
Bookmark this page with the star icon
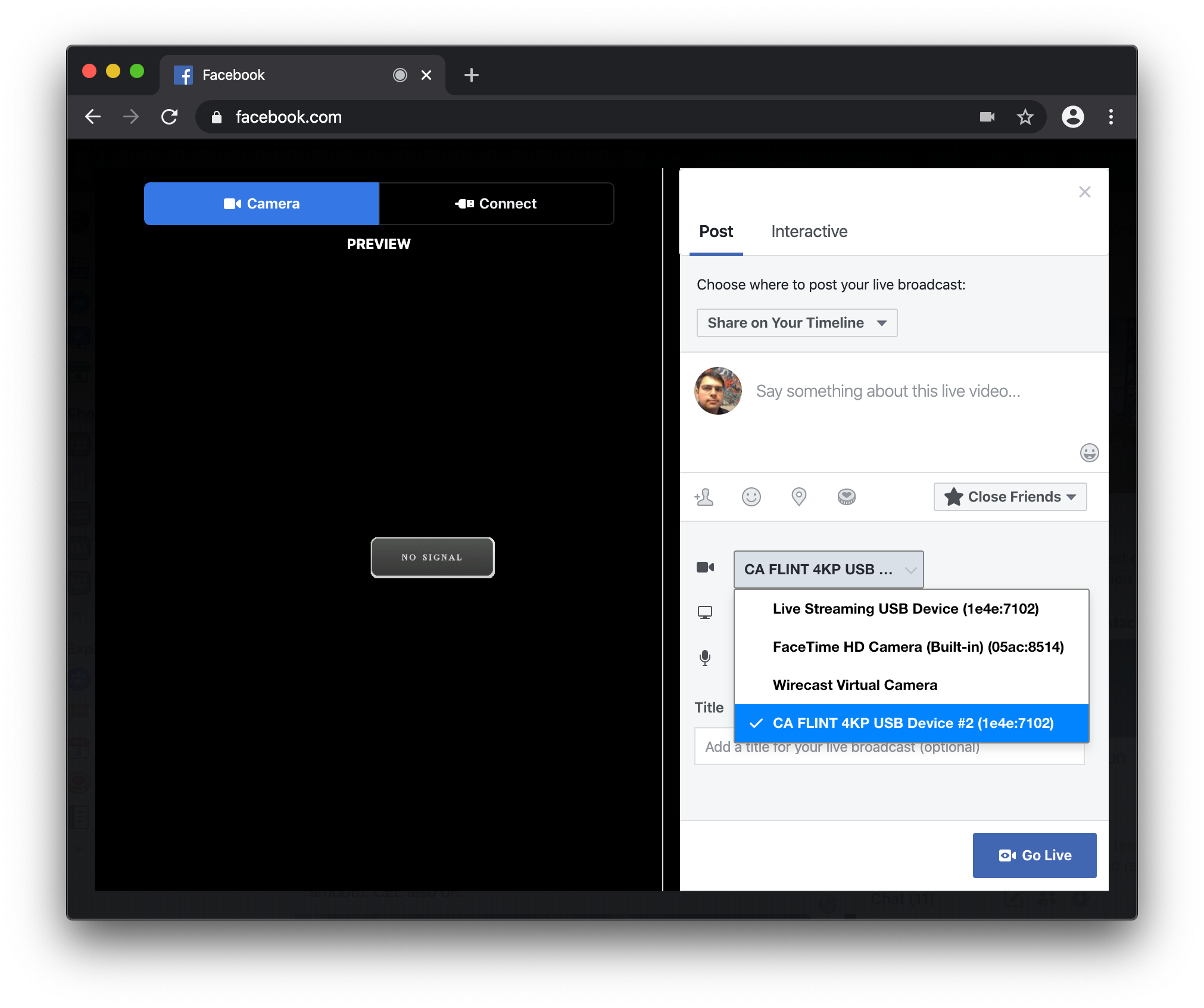click(x=1025, y=117)
